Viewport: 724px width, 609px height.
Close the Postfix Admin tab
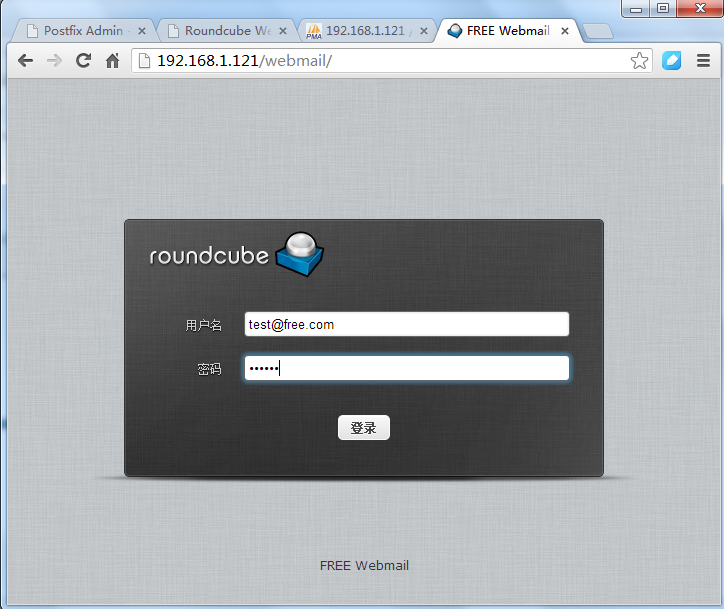(x=142, y=31)
